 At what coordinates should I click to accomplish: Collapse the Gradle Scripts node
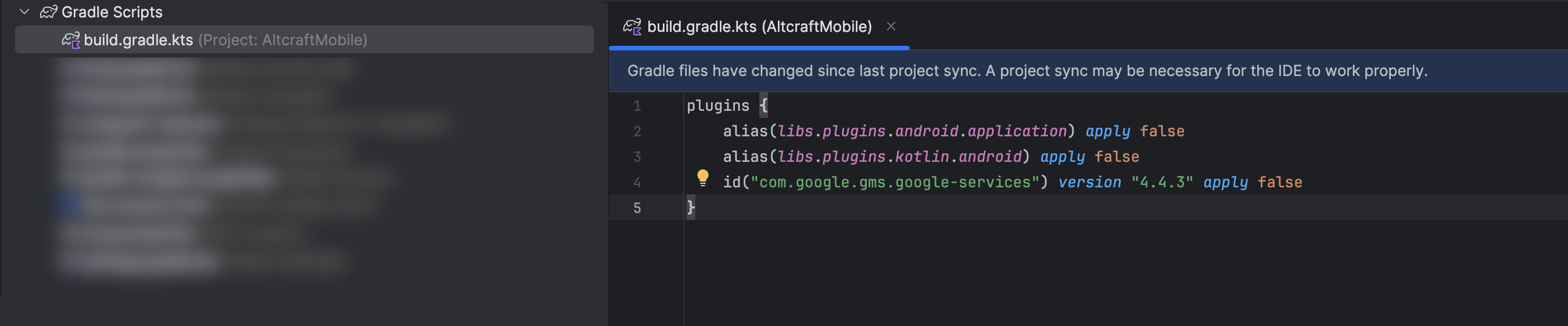24,12
